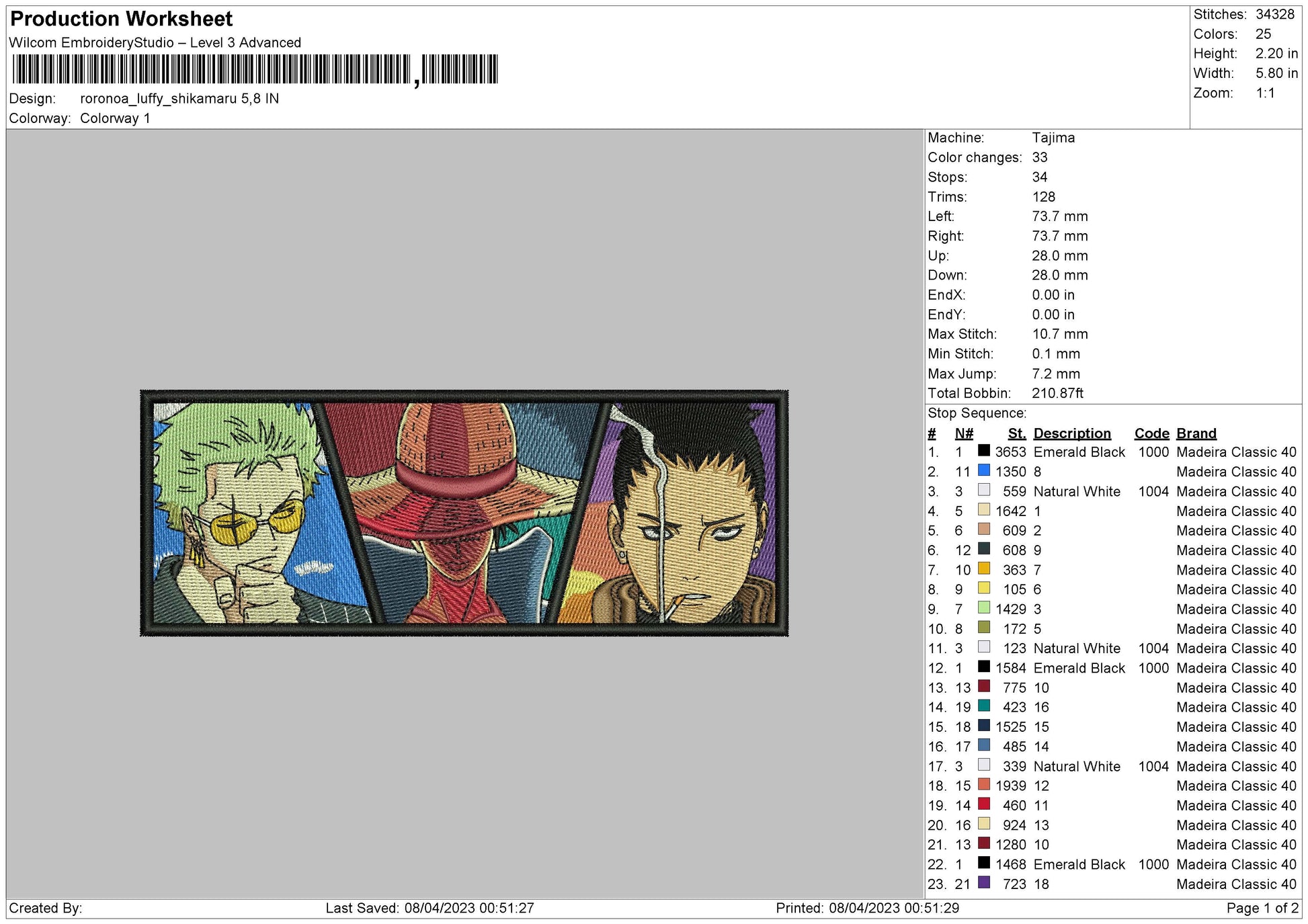Click the Description column header
Image resolution: width=1308 pixels, height=924 pixels.
pos(1071,433)
